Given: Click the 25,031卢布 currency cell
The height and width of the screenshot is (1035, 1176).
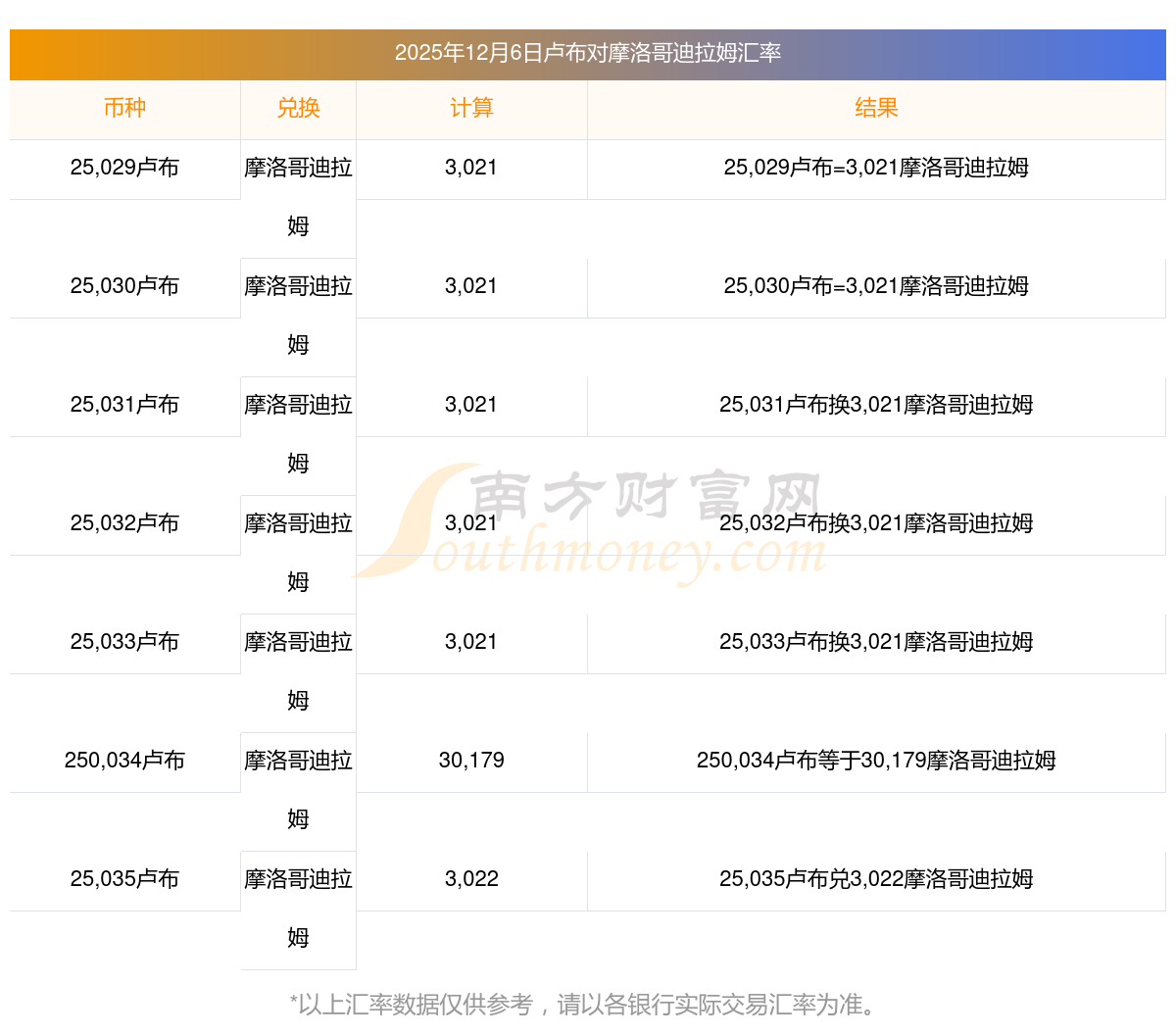Looking at the screenshot, I should (x=124, y=405).
